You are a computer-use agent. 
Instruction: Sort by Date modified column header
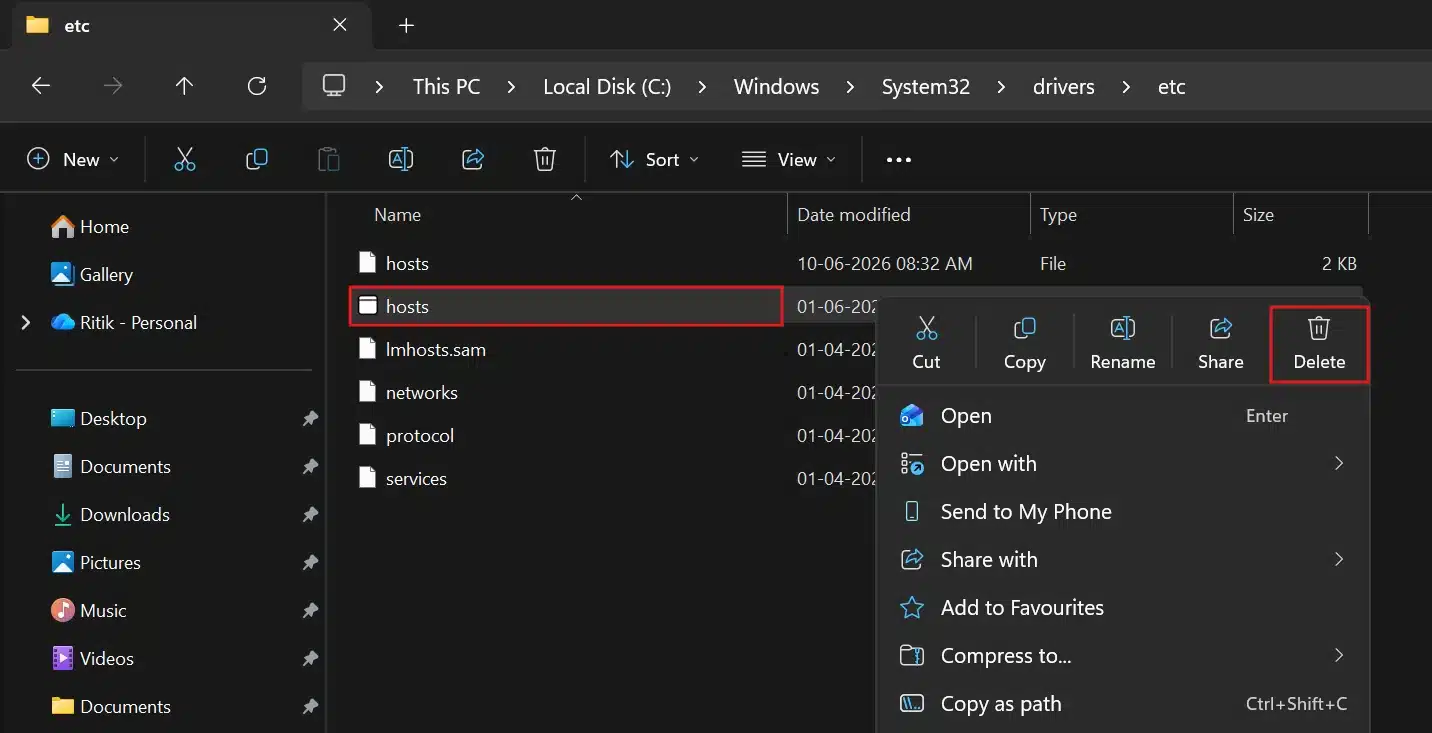[853, 215]
